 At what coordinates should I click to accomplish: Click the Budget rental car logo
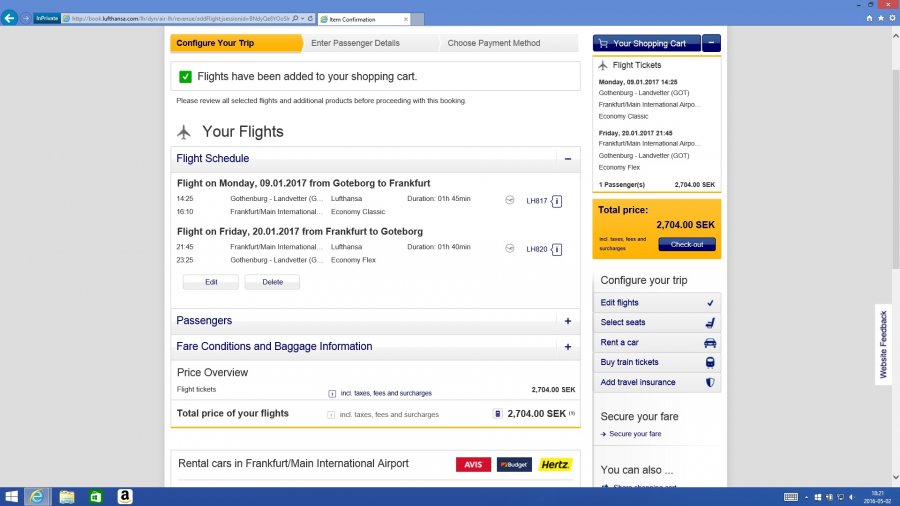coord(514,465)
